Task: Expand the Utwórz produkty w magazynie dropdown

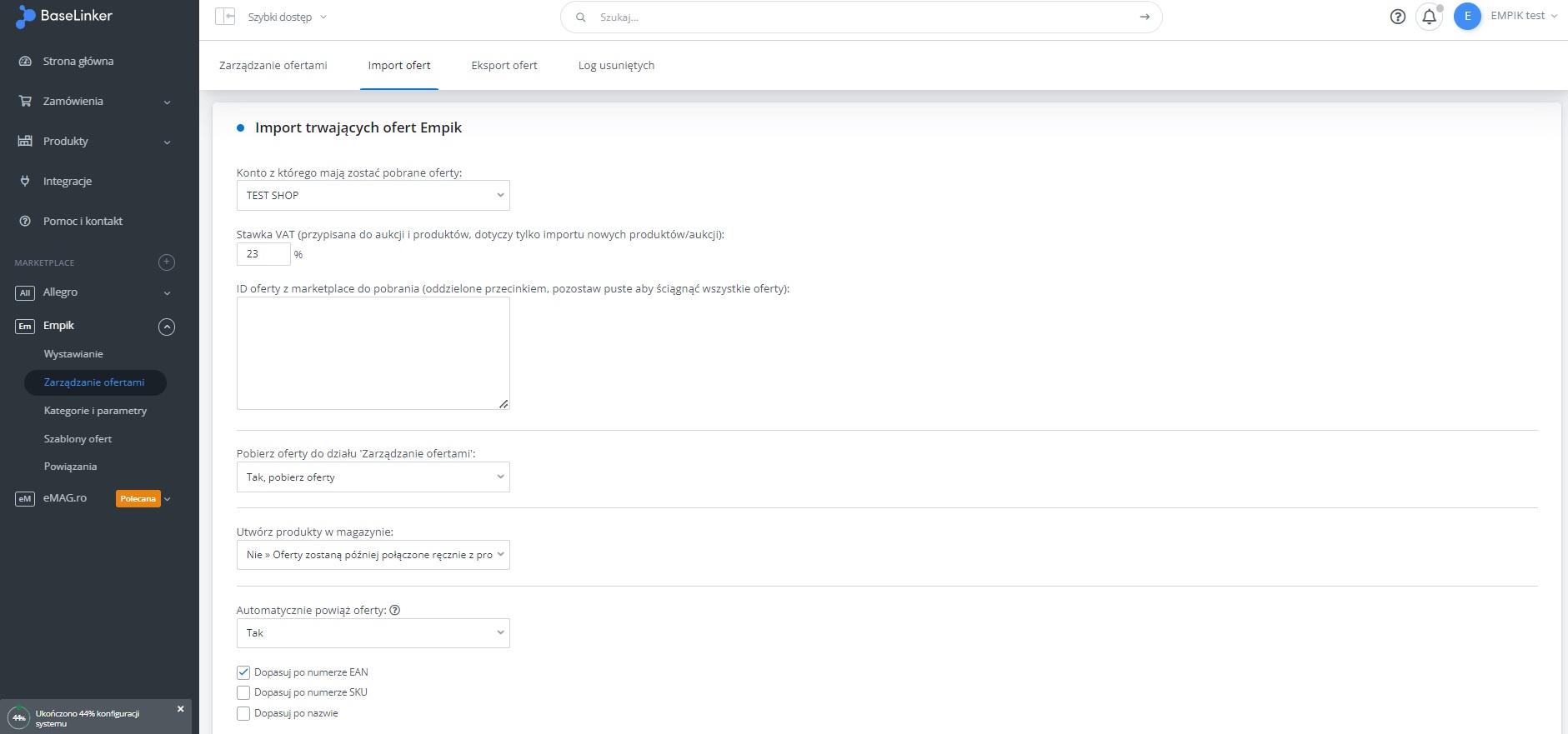Action: pyautogui.click(x=373, y=555)
